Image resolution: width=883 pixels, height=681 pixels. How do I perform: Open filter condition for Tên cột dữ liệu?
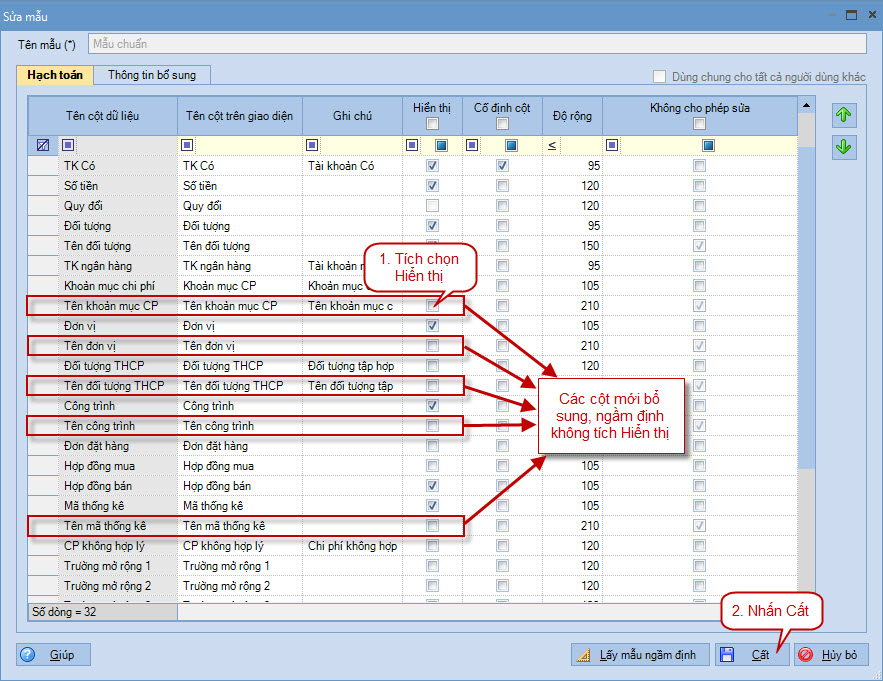[x=68, y=145]
